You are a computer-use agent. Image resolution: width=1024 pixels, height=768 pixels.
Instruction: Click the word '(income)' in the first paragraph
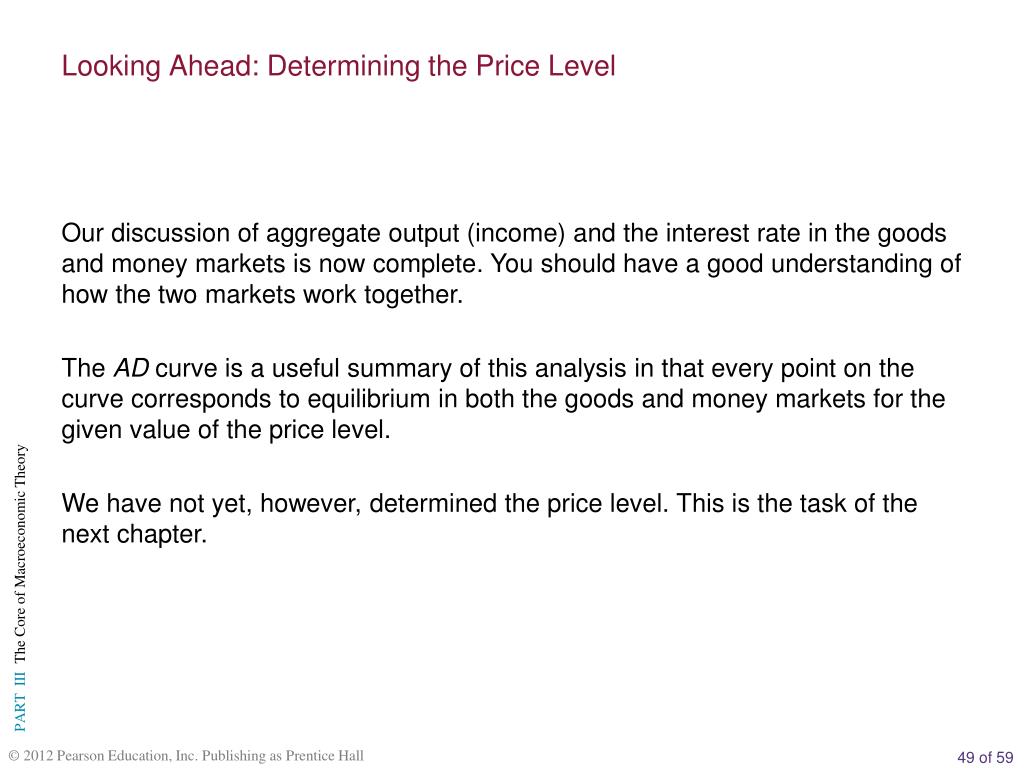516,234
